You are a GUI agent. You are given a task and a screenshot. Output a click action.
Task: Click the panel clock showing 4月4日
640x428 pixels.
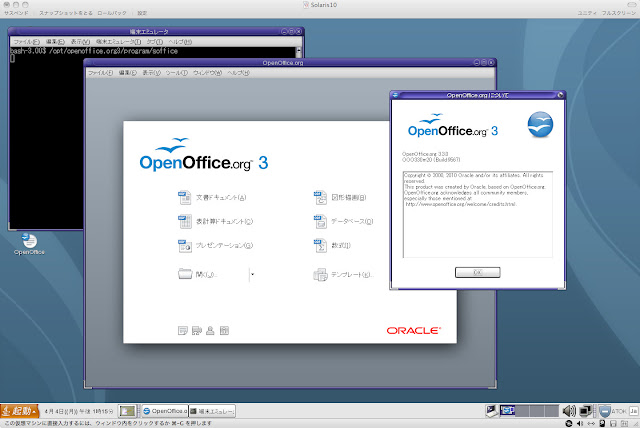[x=79, y=411]
